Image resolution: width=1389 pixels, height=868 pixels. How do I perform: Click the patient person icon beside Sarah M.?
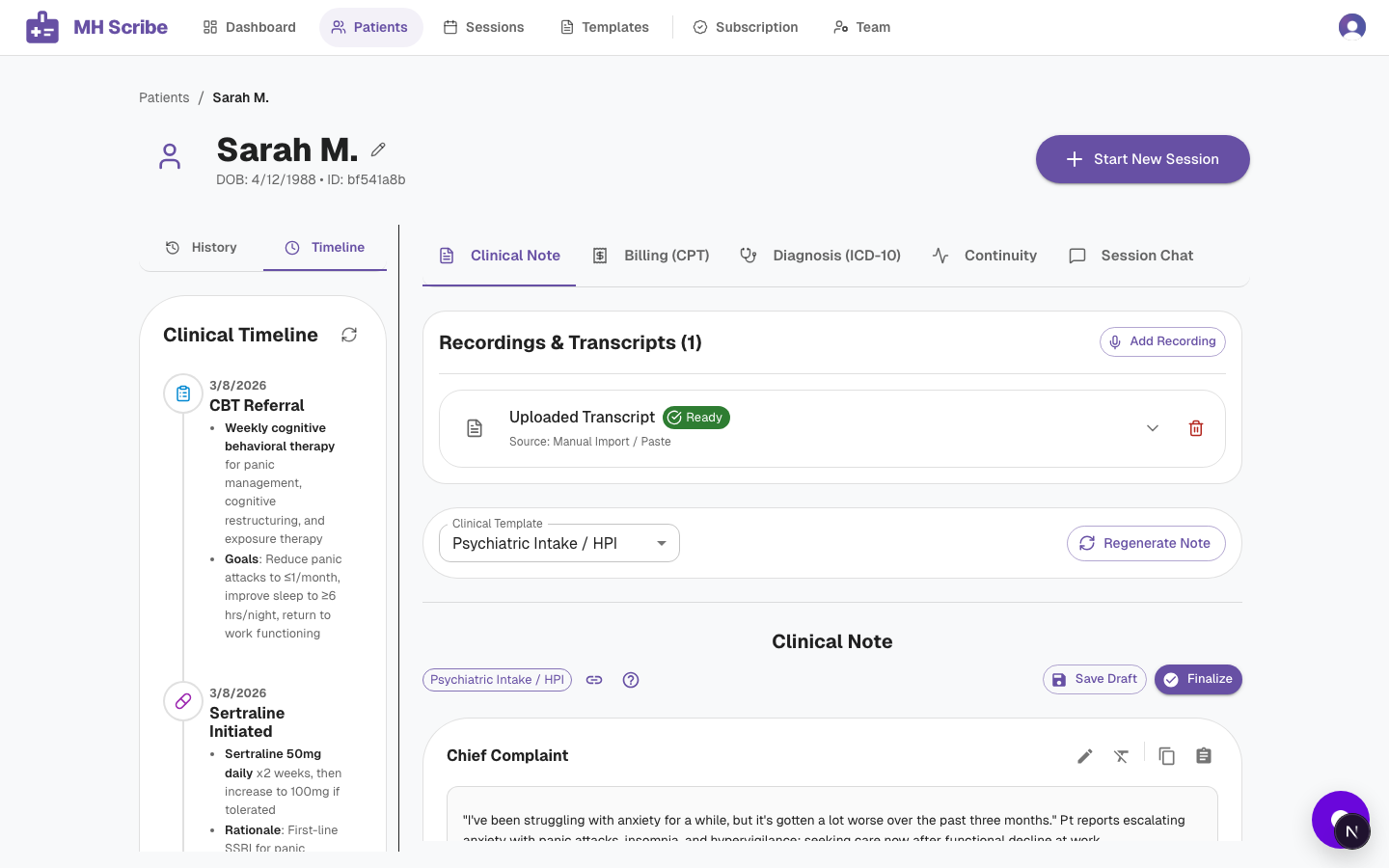click(170, 156)
